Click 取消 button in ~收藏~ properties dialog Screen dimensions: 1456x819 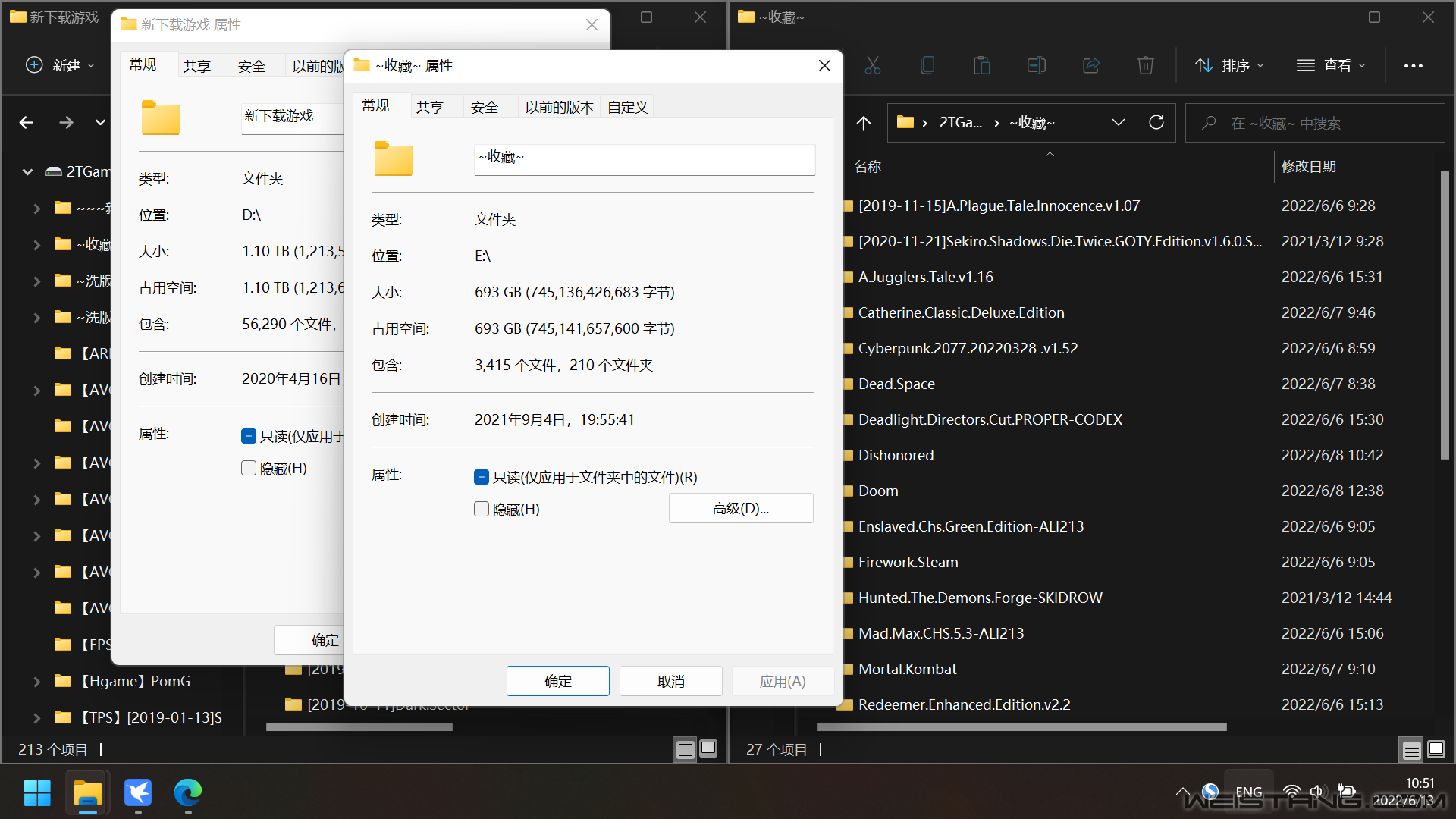[671, 681]
